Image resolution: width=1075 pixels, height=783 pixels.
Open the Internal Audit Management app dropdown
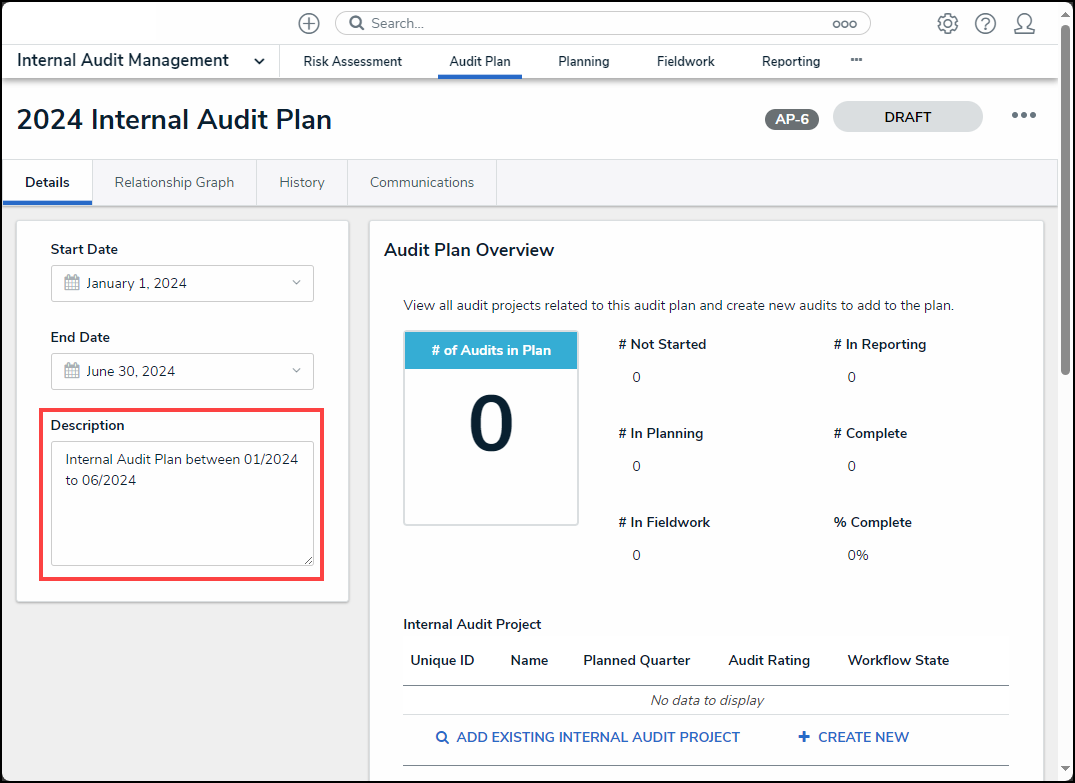[259, 61]
